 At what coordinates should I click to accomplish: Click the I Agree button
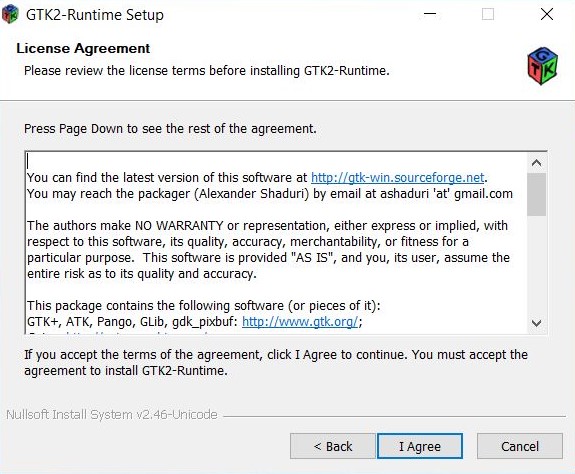pyautogui.click(x=420, y=446)
